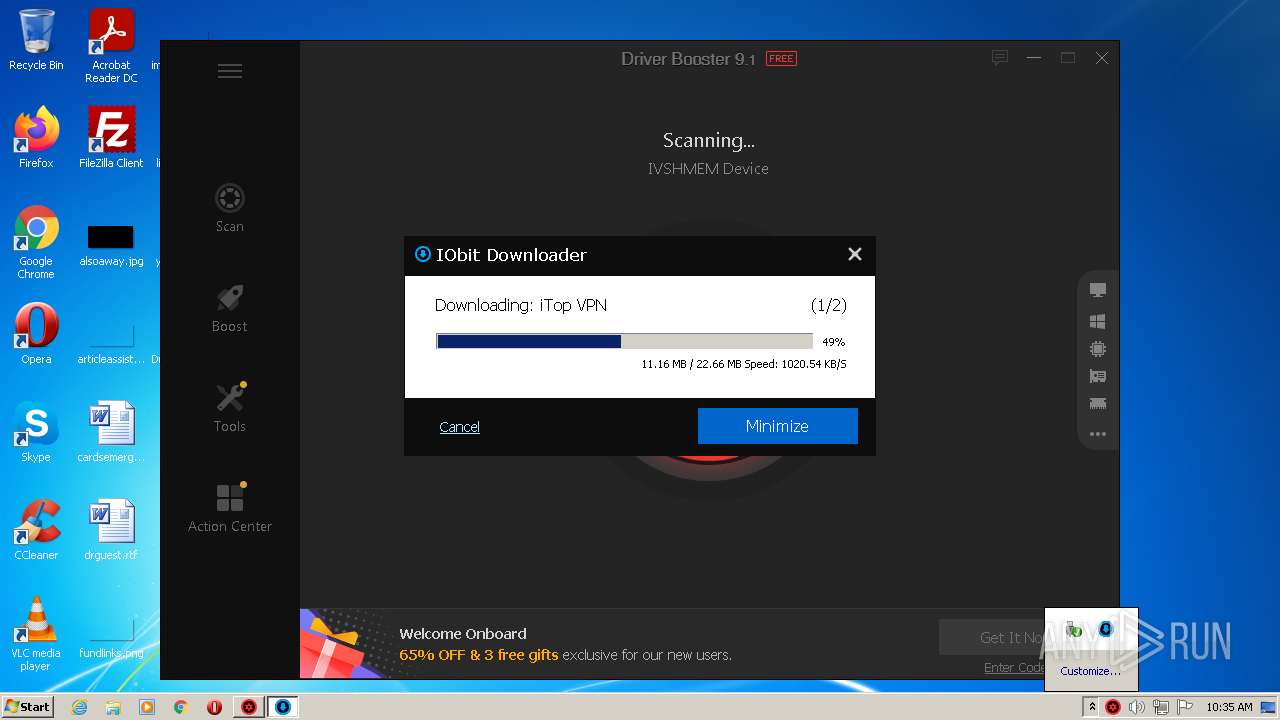Select the Google Chrome desktop icon
This screenshot has width=1280, height=720.
(36, 243)
